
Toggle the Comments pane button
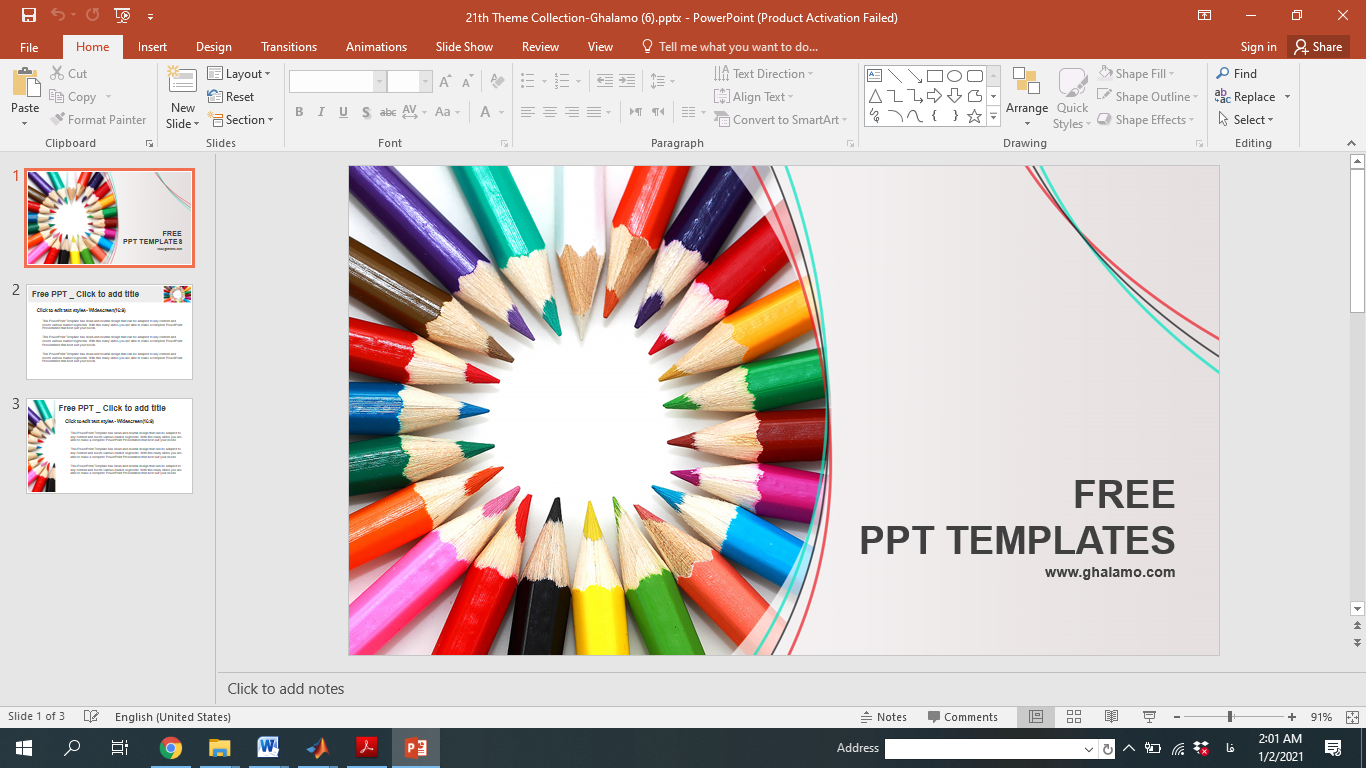(x=963, y=717)
